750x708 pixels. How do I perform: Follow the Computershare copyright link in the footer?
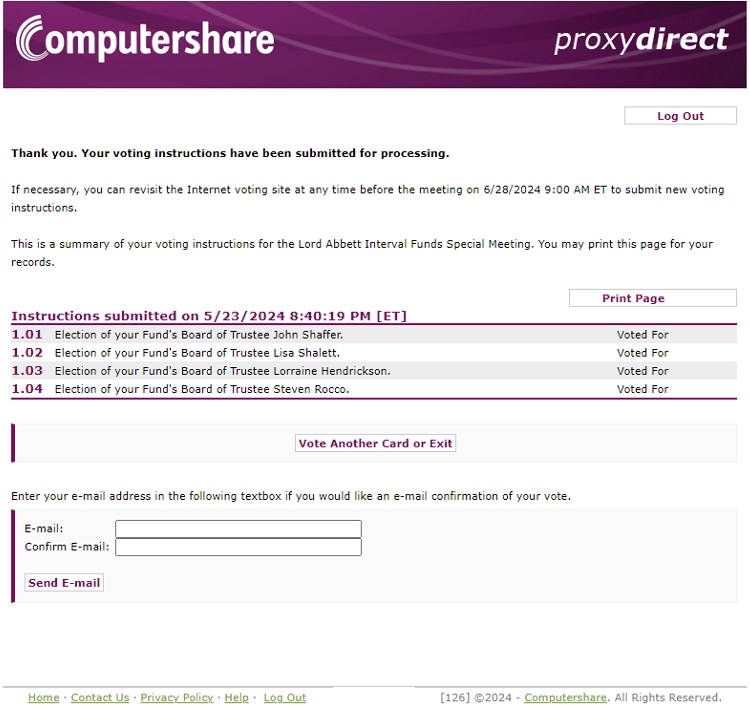(565, 698)
